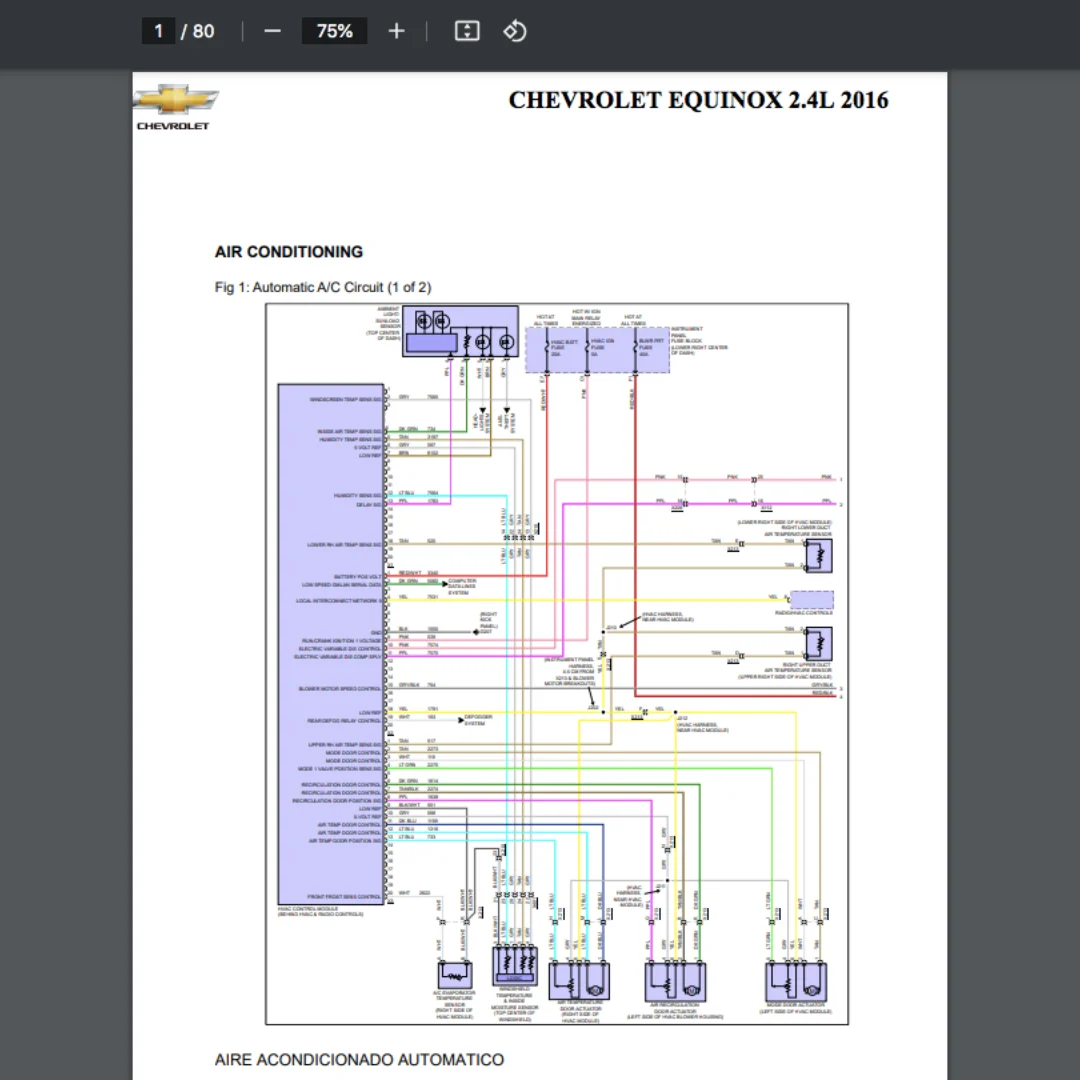Click the AIR CONDITIONING heading

(x=289, y=251)
